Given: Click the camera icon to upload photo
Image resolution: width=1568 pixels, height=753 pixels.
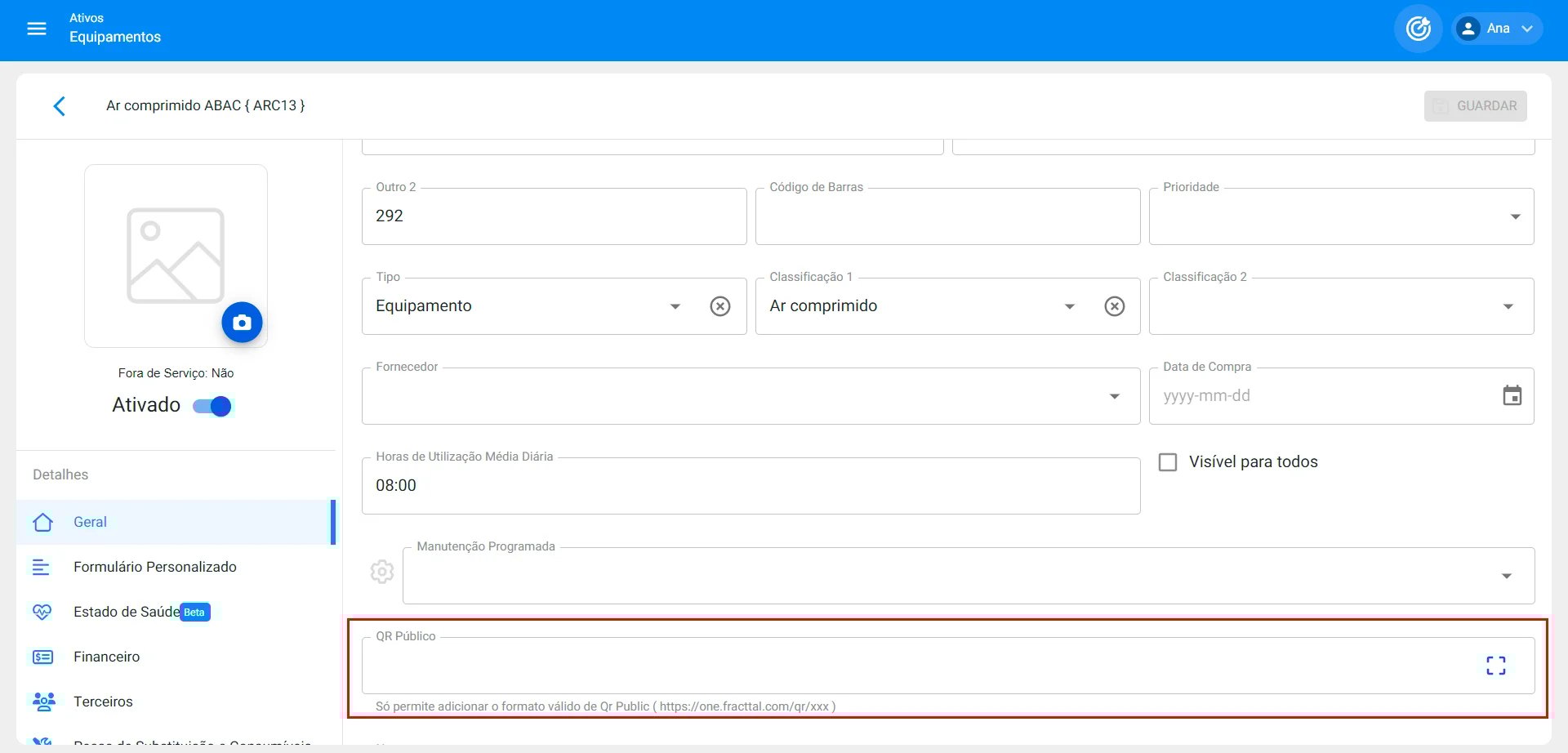Looking at the screenshot, I should 242,323.
